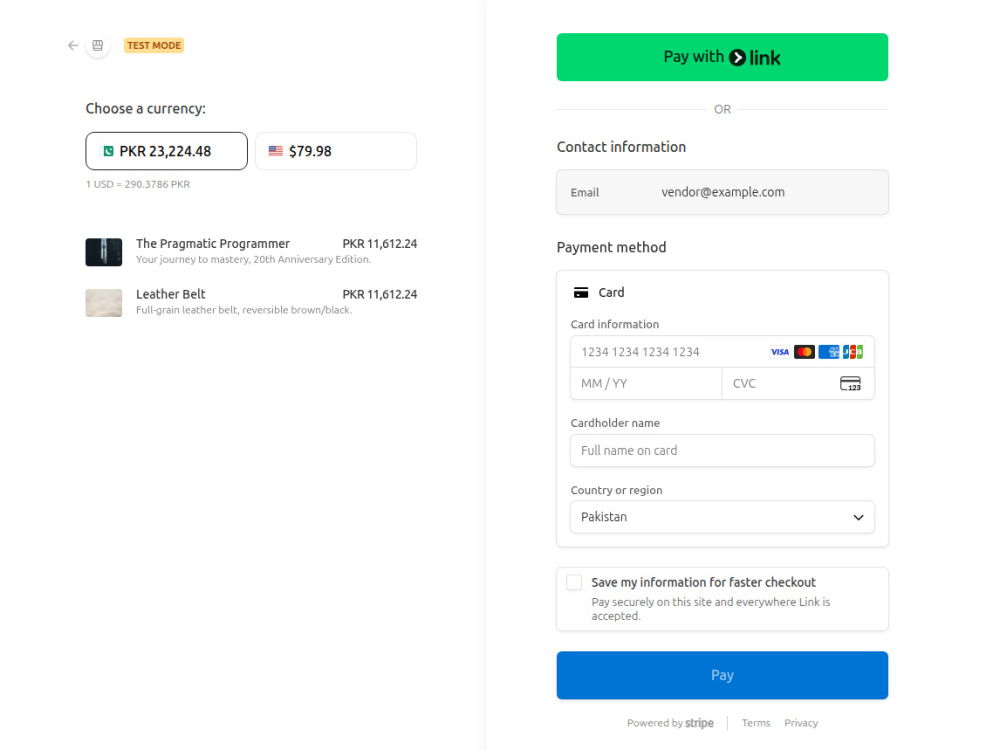Image resolution: width=1000 pixels, height=750 pixels.
Task: Click the black card icon beside Card
Action: pos(581,293)
